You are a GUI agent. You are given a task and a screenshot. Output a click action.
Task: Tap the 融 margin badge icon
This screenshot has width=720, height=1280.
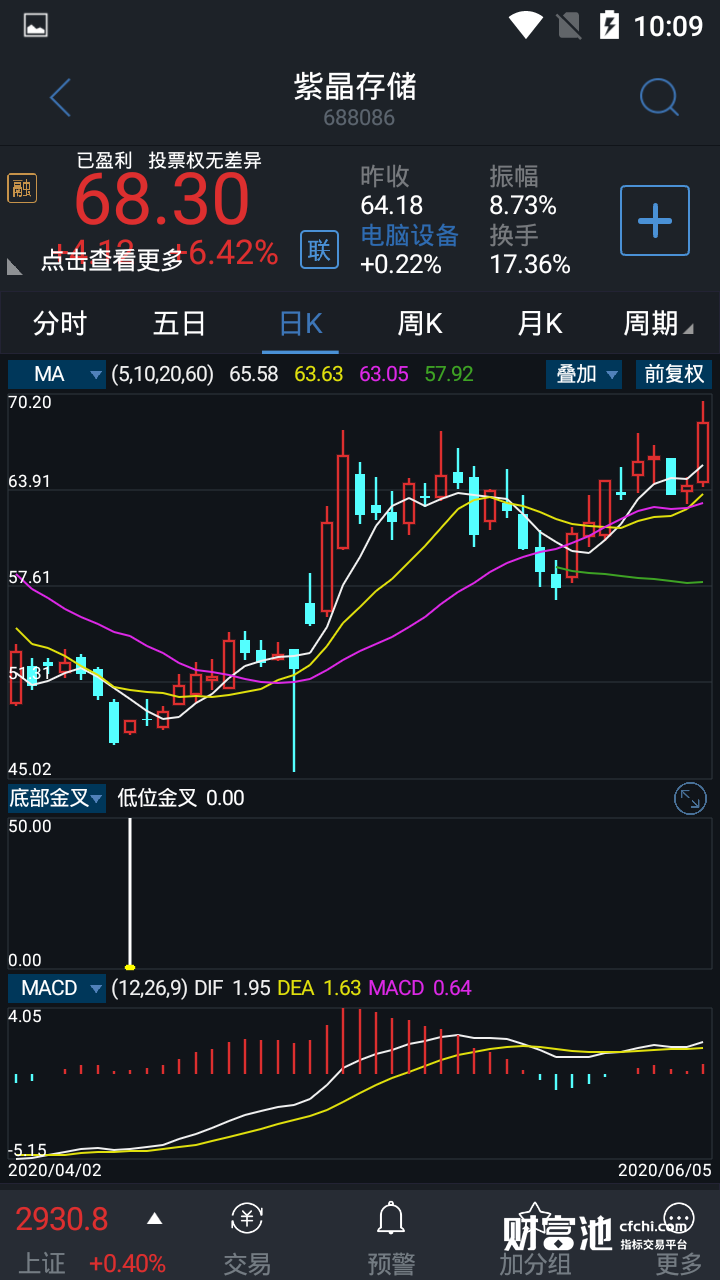coord(22,188)
